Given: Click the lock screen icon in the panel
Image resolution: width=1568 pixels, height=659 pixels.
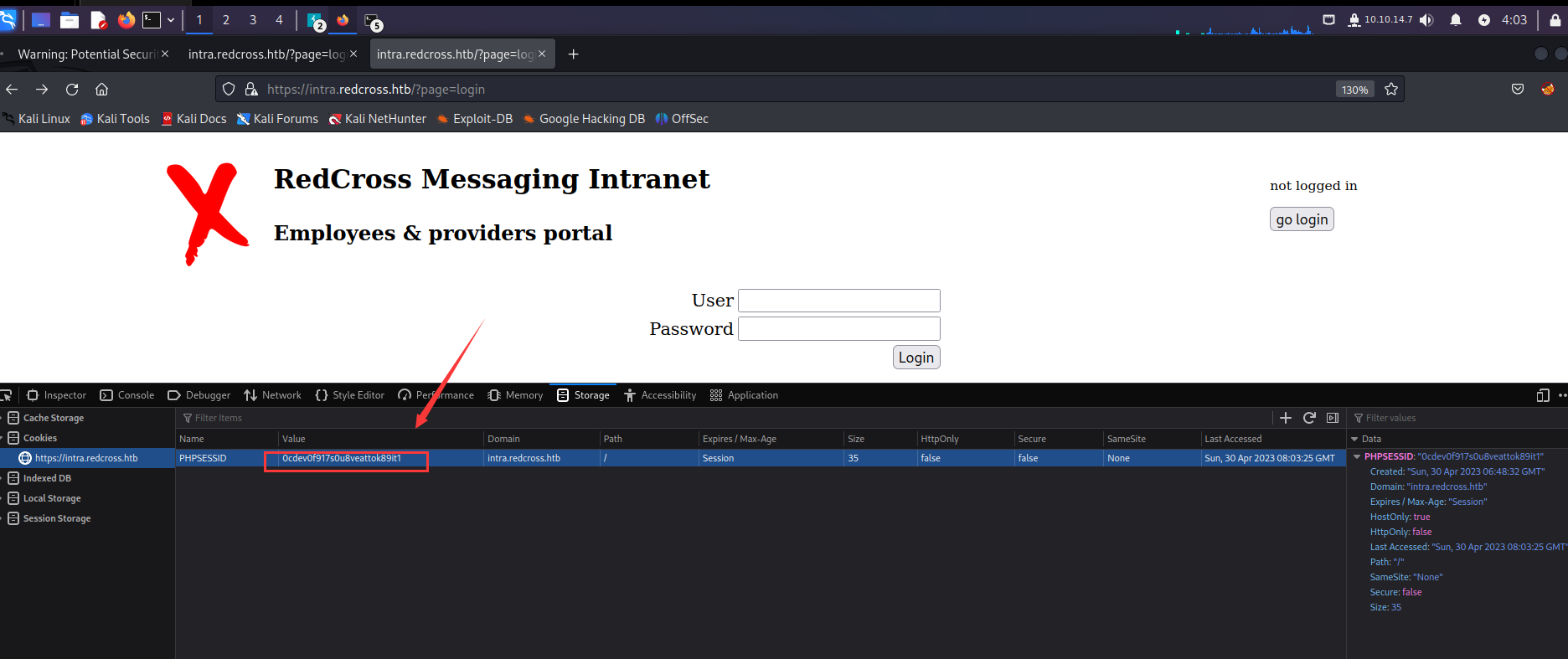Looking at the screenshot, I should 1555,20.
